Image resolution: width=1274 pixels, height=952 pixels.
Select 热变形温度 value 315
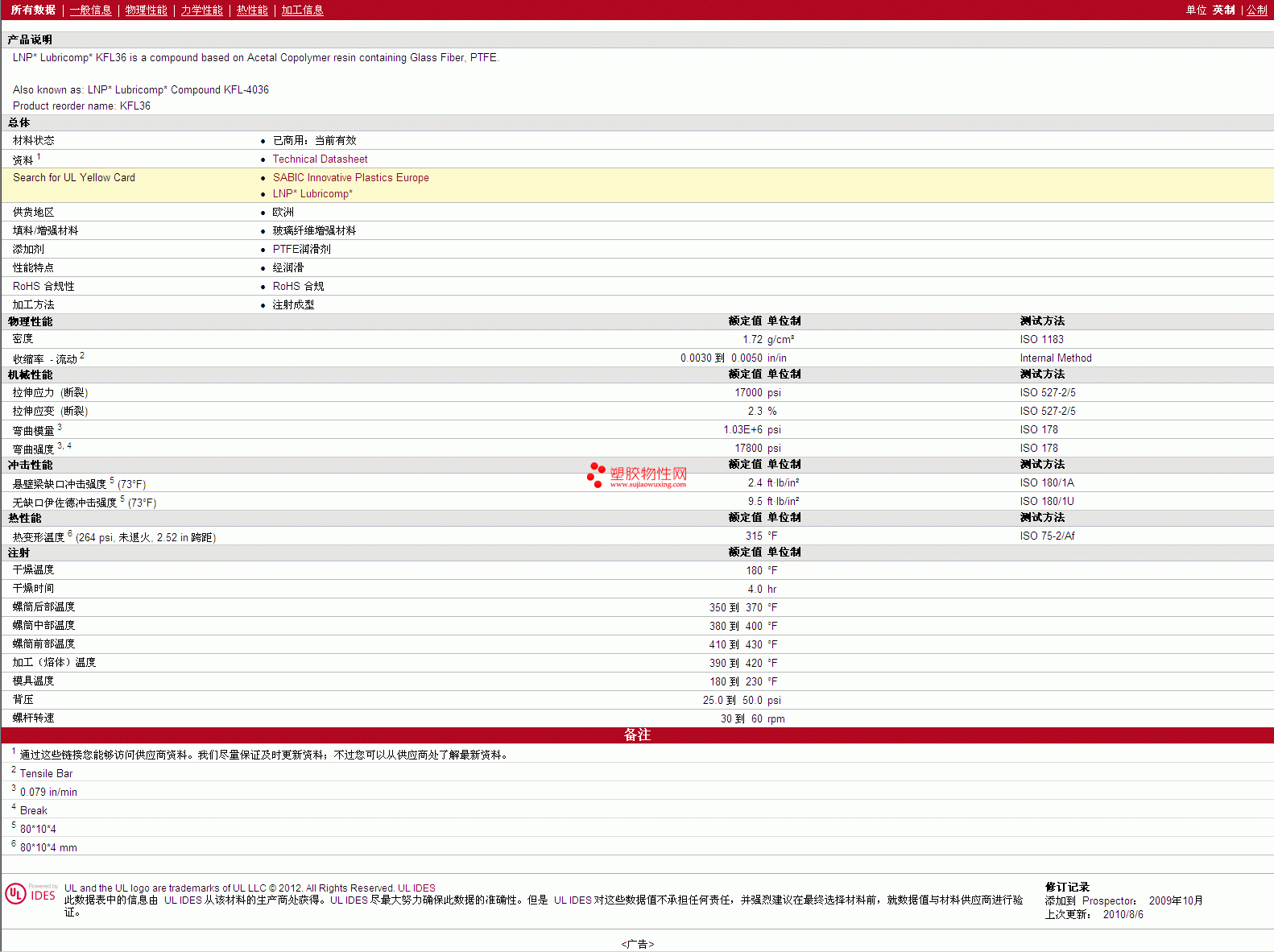[754, 536]
